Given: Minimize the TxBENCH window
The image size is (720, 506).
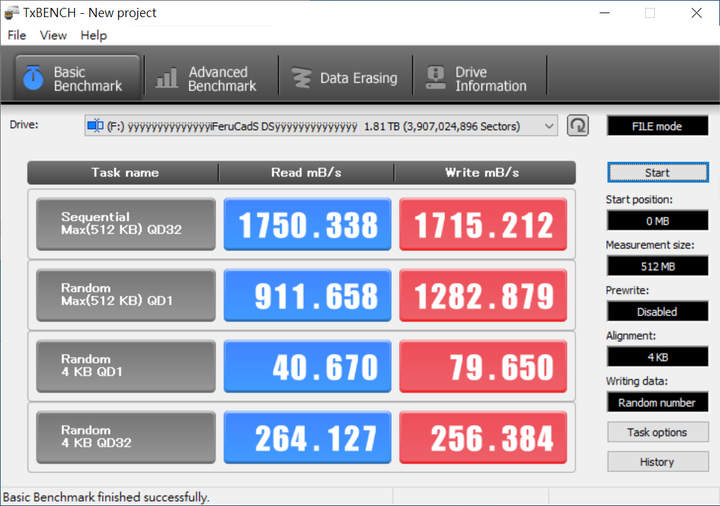Looking at the screenshot, I should click(x=605, y=13).
